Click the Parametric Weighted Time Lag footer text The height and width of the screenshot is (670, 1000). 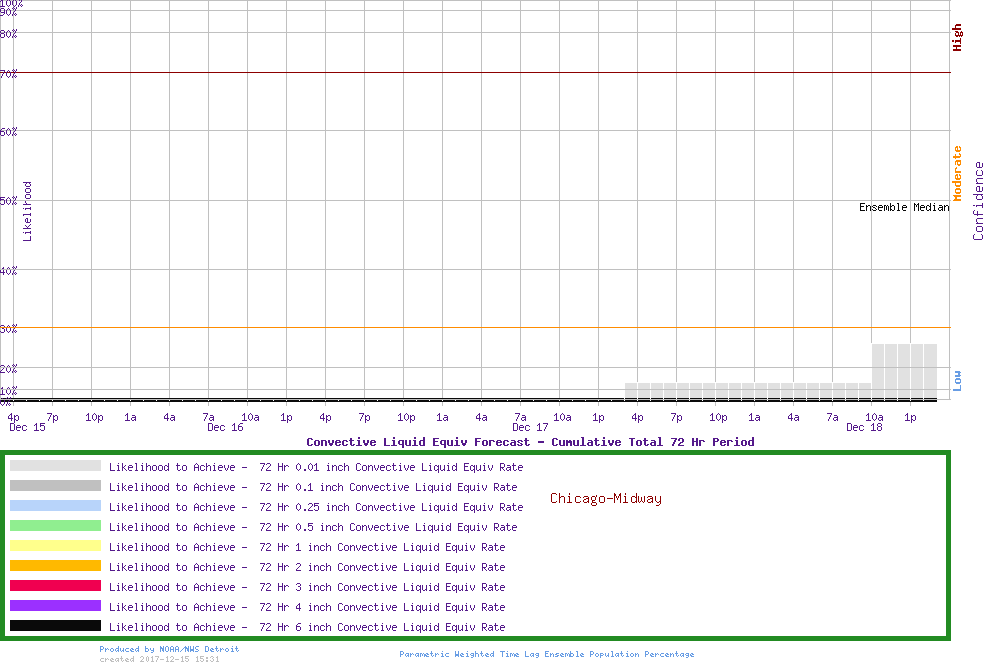pos(546,654)
